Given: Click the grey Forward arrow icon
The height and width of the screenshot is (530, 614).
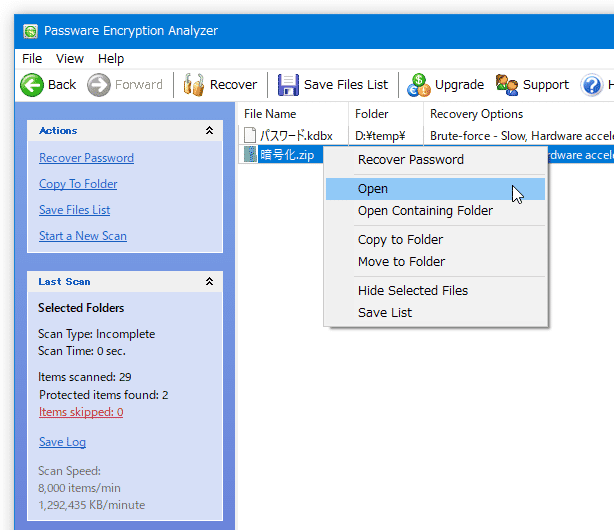Looking at the screenshot, I should [99, 85].
